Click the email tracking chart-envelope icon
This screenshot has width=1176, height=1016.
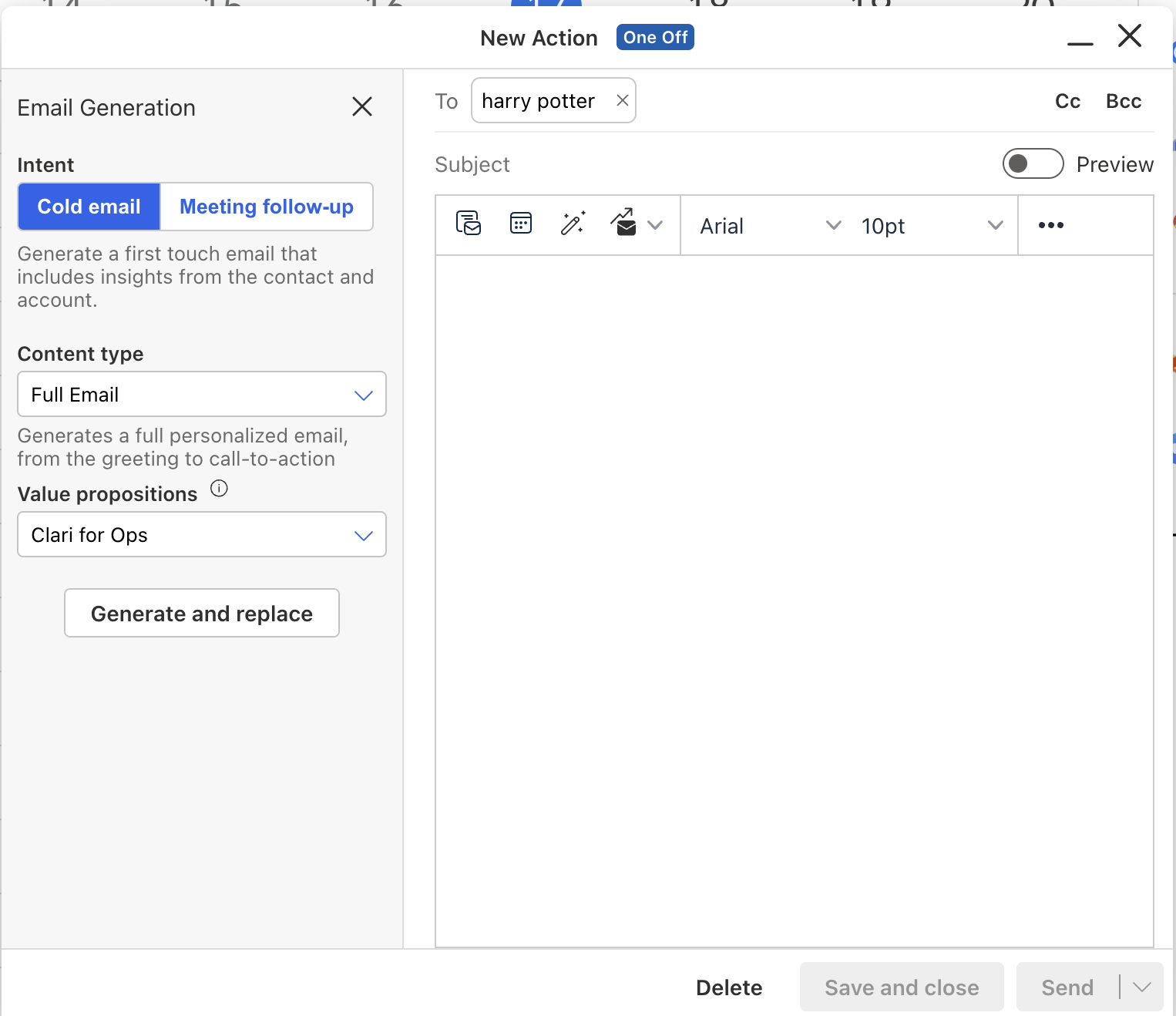click(624, 223)
